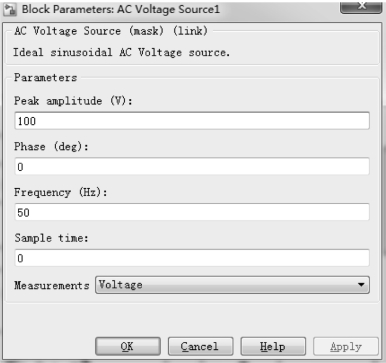
Task: Confirm settings with the OK button
Action: point(128,347)
